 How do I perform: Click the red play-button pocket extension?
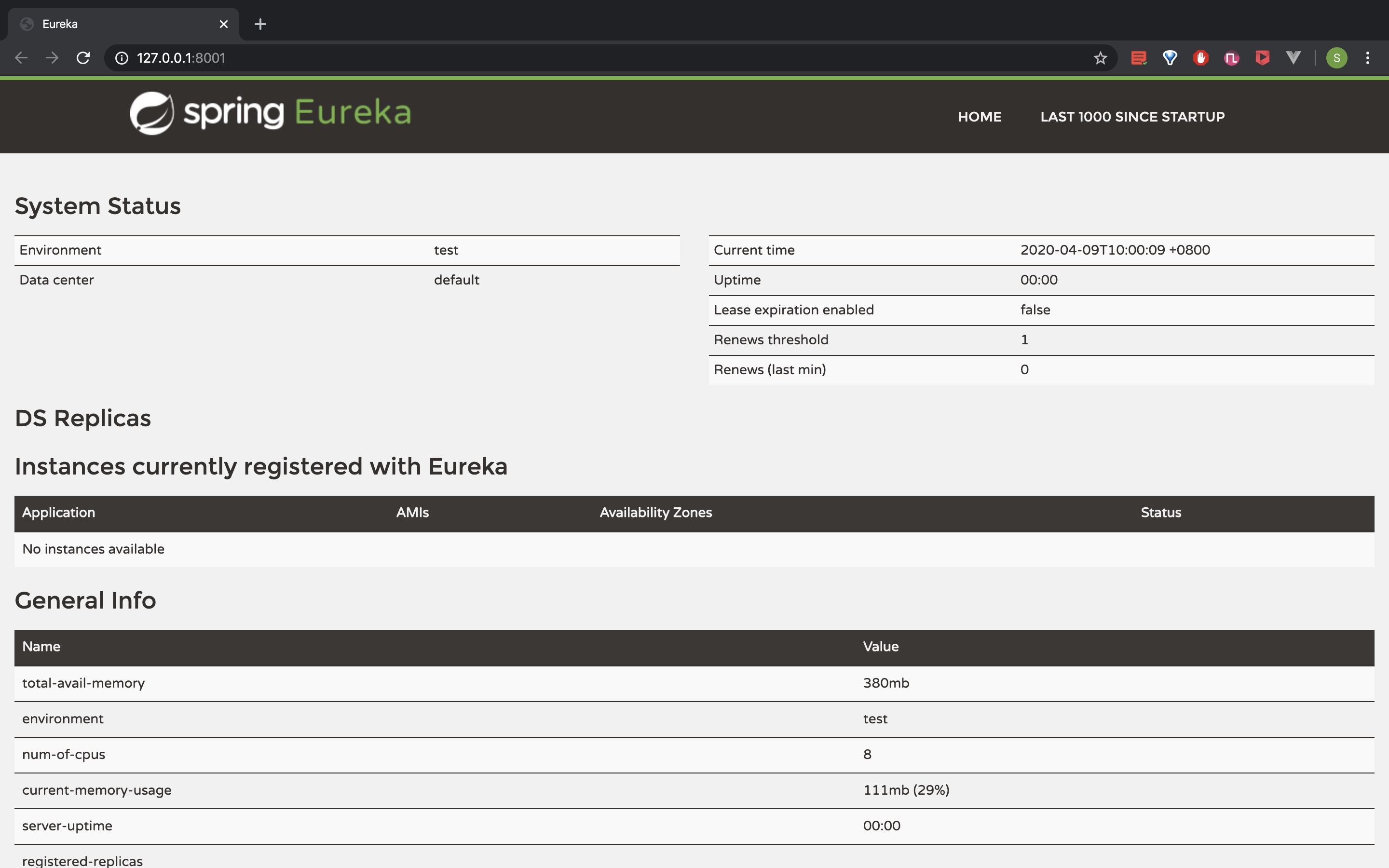click(1262, 58)
